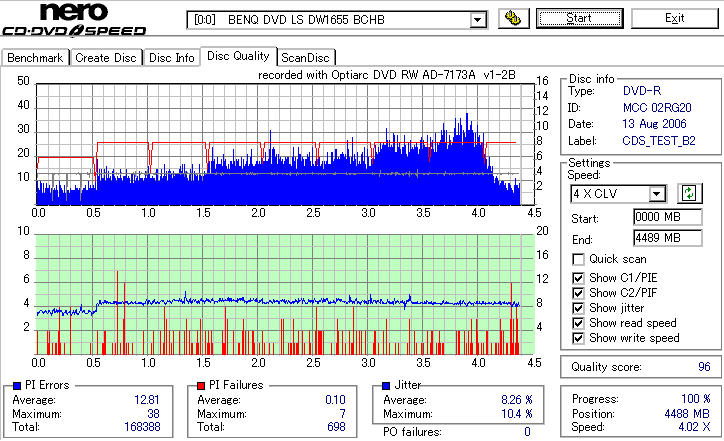Click the recorded with Optiarc DVD RW text
Screen dimensions: 724x441
387,75
